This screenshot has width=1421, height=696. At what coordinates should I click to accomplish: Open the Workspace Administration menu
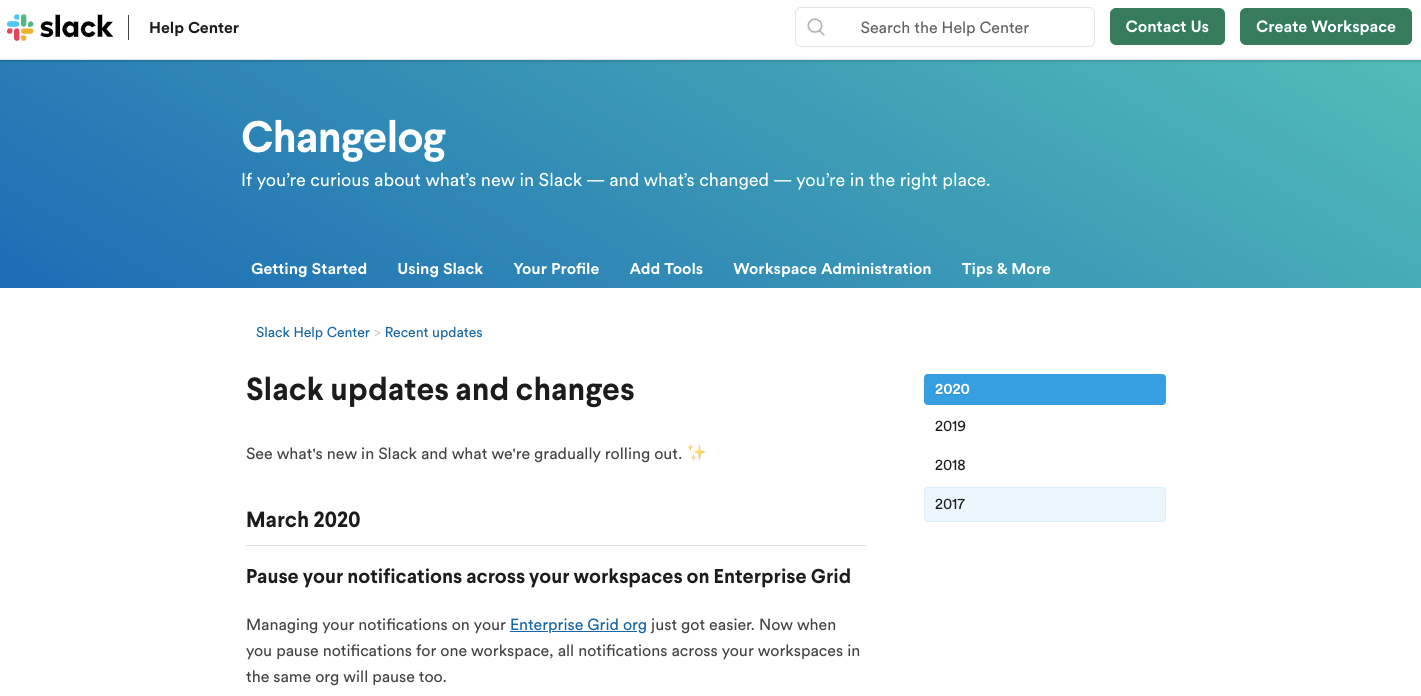pyautogui.click(x=832, y=268)
